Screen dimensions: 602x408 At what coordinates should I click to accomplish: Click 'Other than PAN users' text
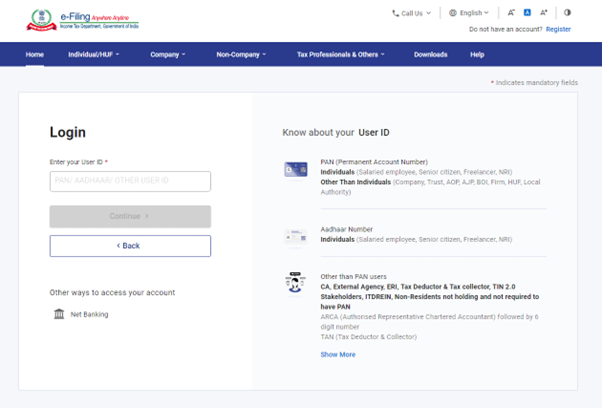(353, 276)
